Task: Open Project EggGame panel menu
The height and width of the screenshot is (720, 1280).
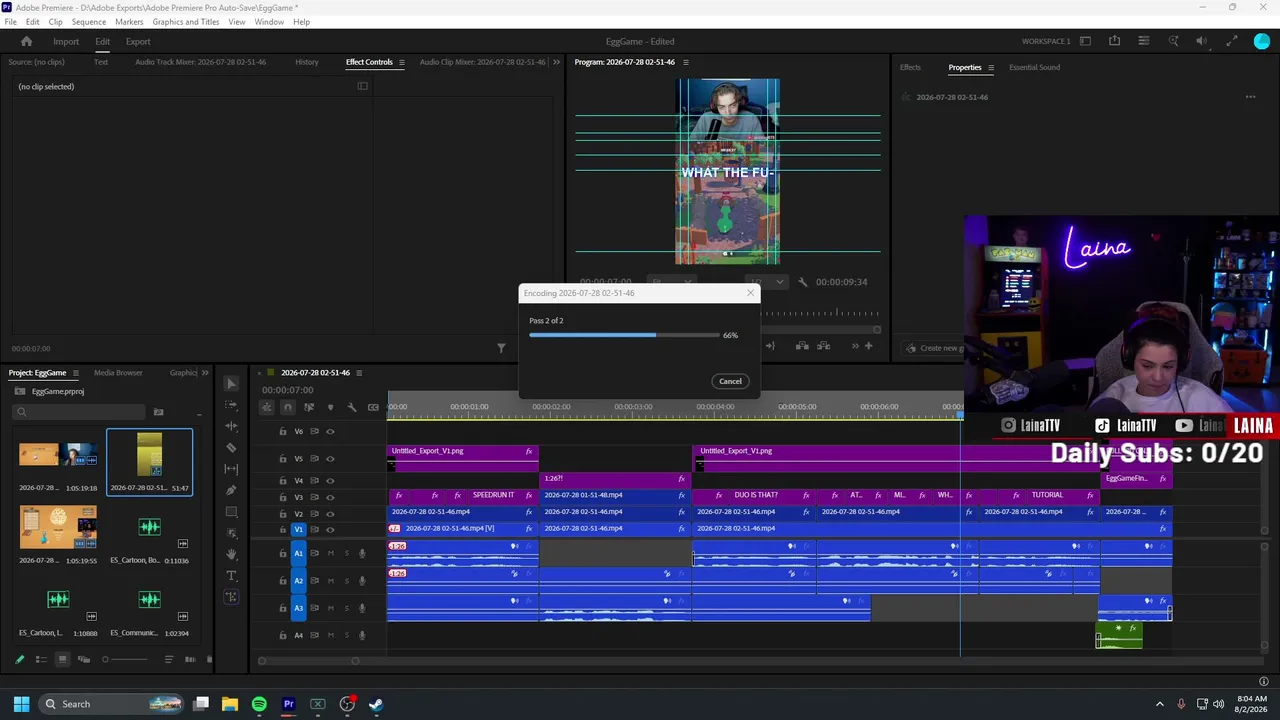Action: pos(75,373)
